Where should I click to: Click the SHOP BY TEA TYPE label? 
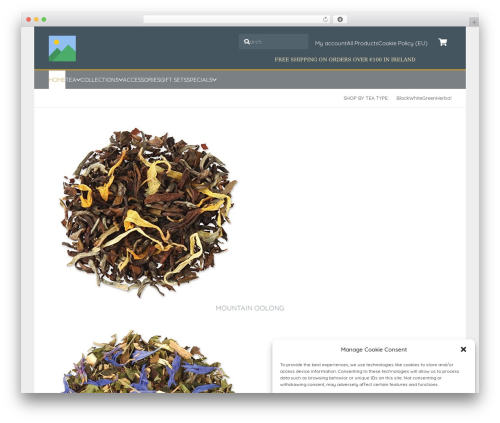366,98
